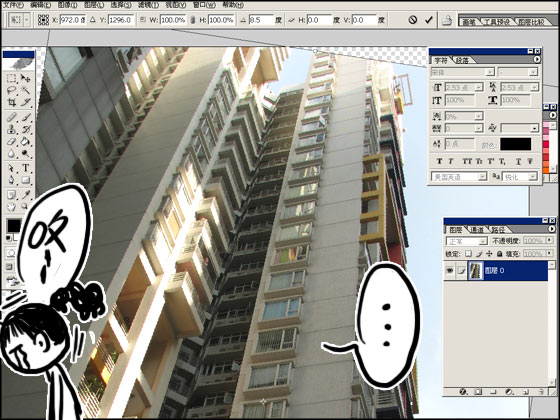
Task: Open the 编辑(E) menu
Action: click(40, 5)
